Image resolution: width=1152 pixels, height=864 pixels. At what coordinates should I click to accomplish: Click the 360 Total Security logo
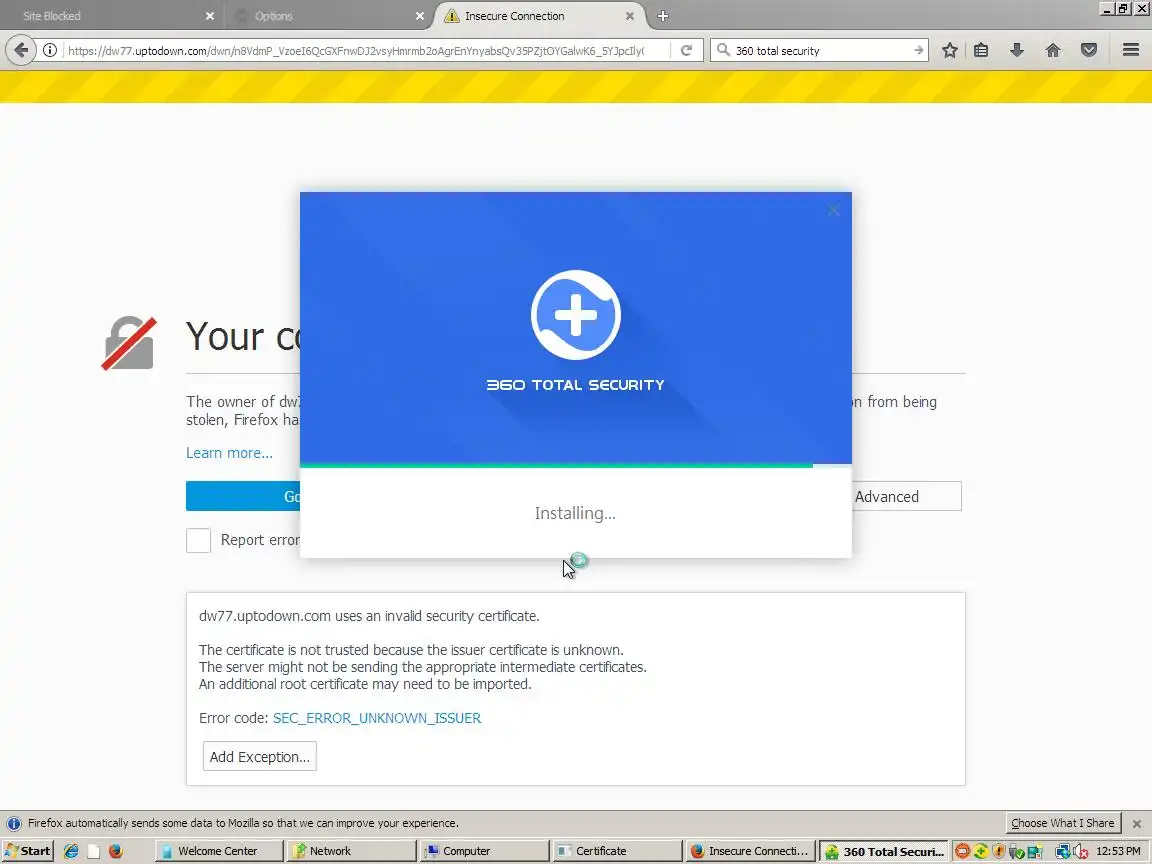coord(575,314)
